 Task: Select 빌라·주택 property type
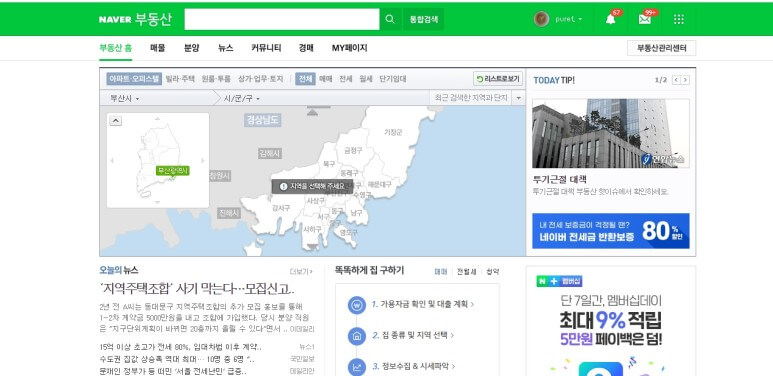tap(180, 79)
